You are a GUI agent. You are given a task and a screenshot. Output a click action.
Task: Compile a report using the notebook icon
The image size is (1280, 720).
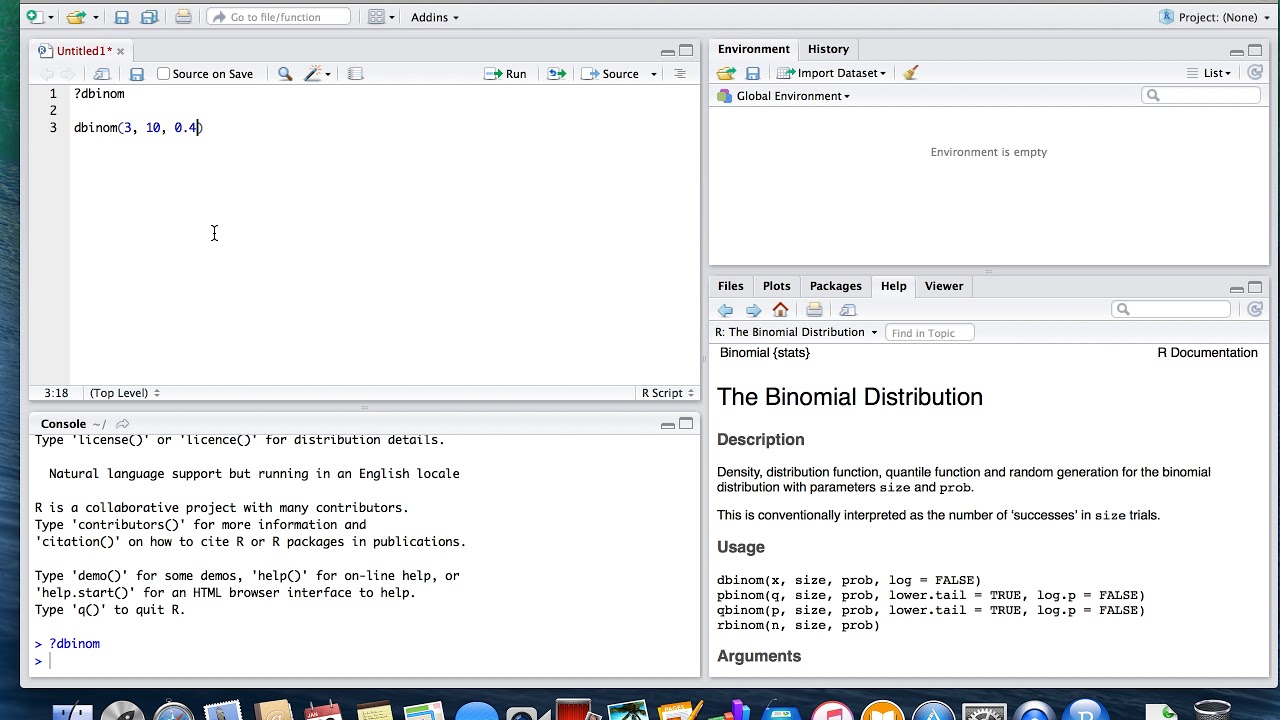click(x=355, y=74)
